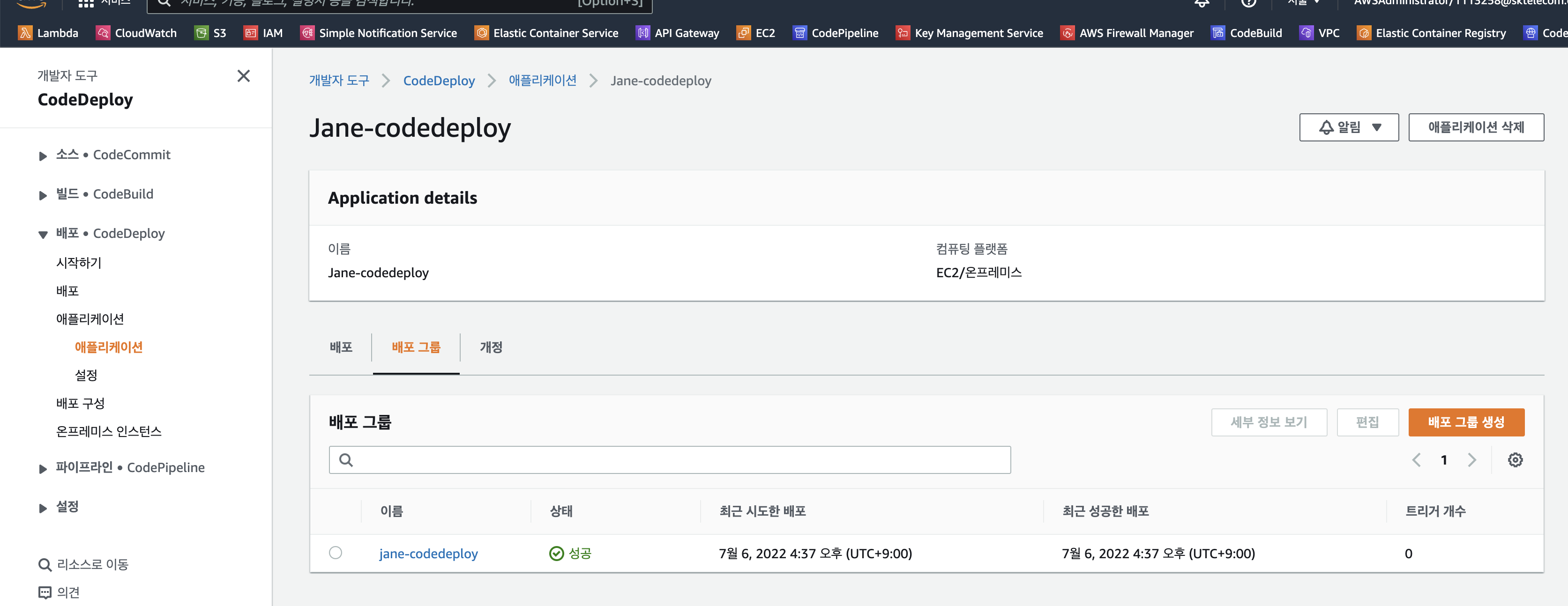Switch to the 개정 tab
Screen dimensions: 1568x606
coord(491,347)
